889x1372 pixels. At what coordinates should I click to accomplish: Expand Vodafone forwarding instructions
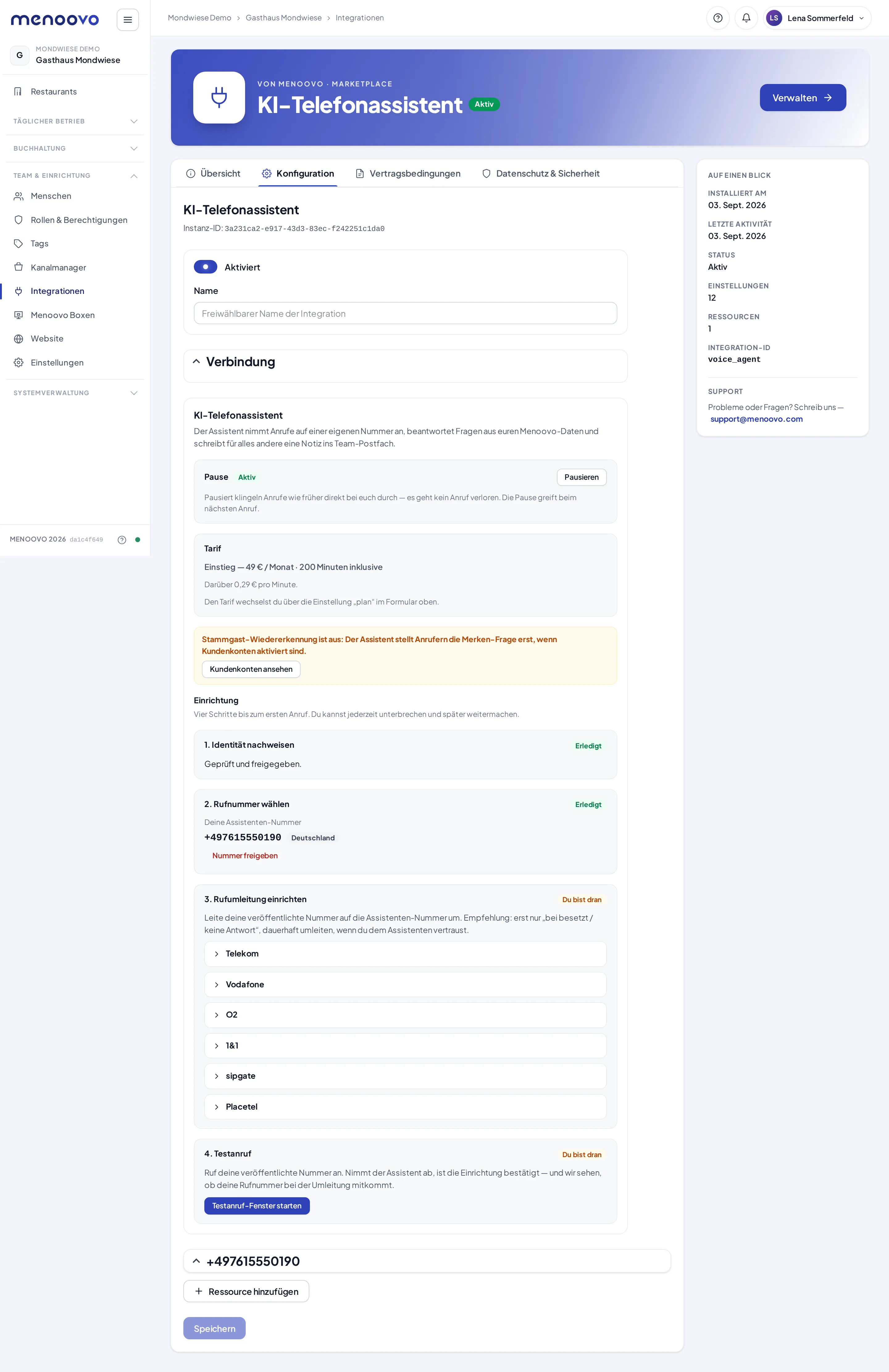point(405,984)
